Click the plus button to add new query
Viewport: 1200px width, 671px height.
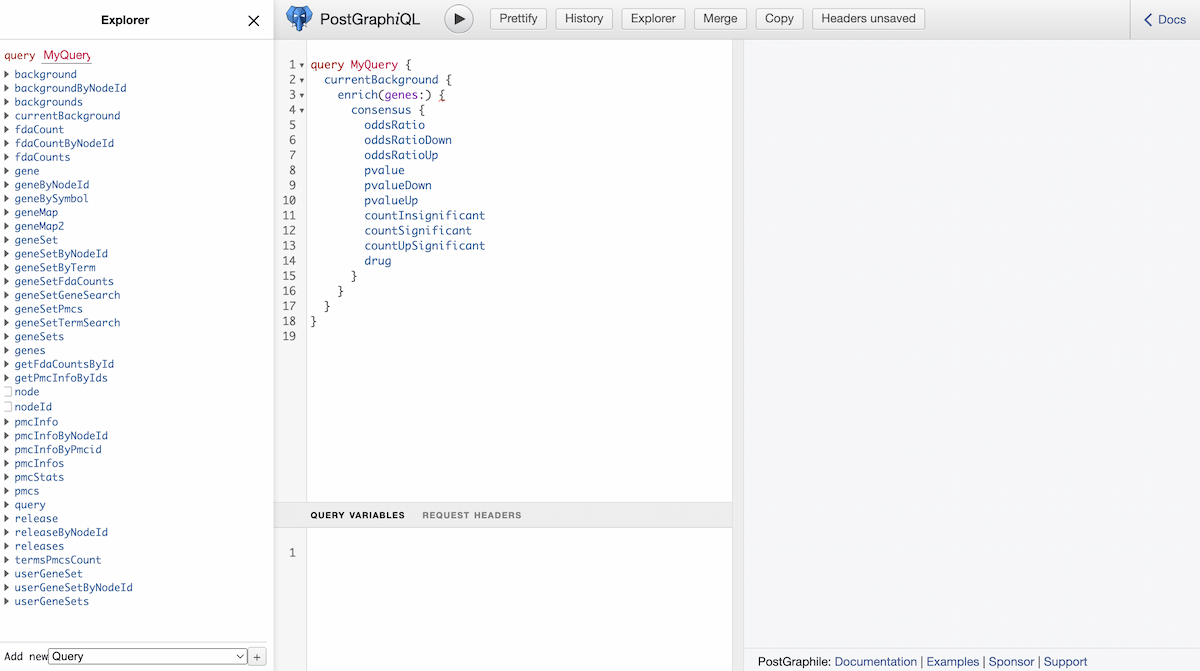(x=257, y=656)
